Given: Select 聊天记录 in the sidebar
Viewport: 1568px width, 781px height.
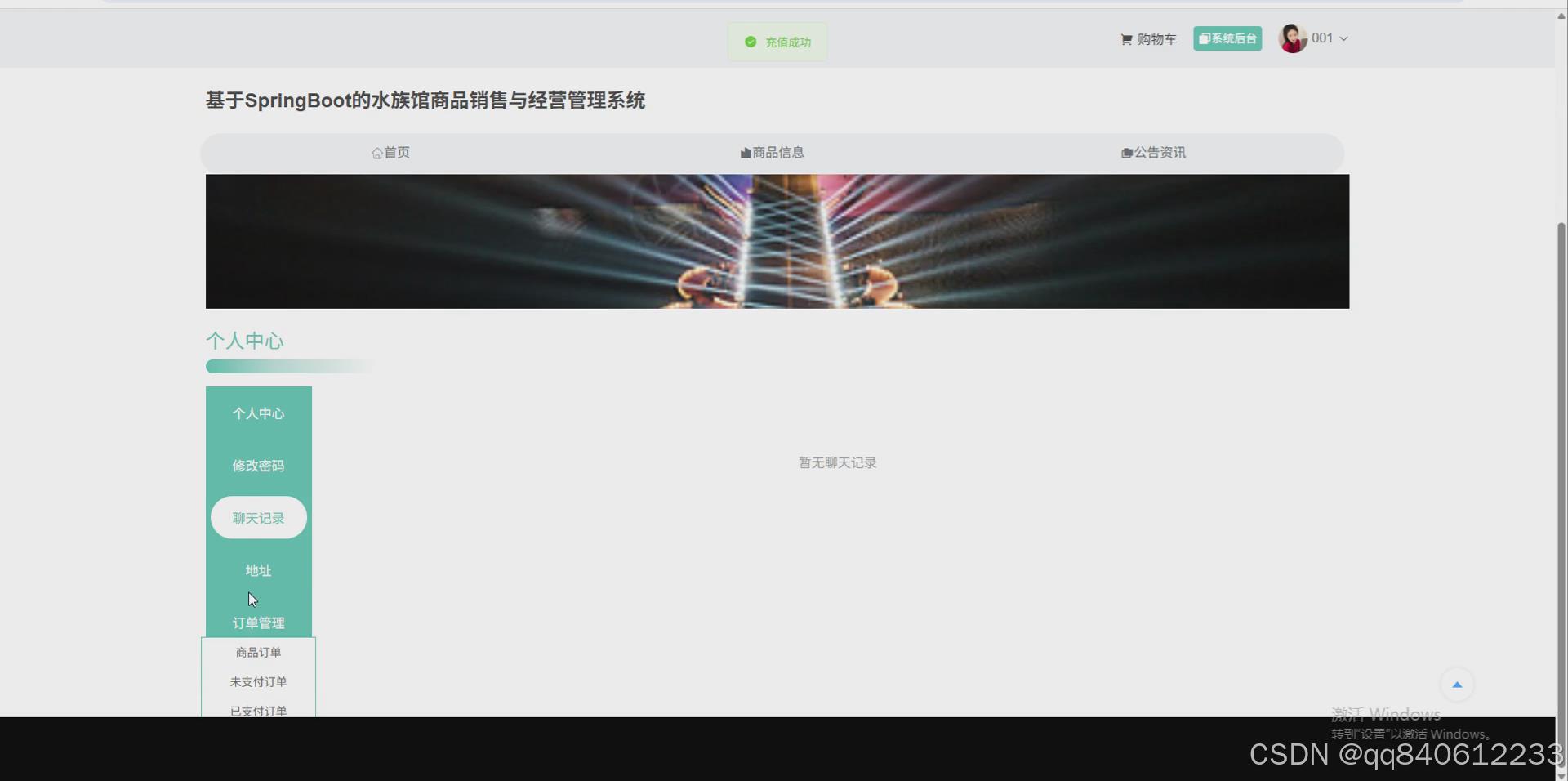Looking at the screenshot, I should tap(259, 518).
